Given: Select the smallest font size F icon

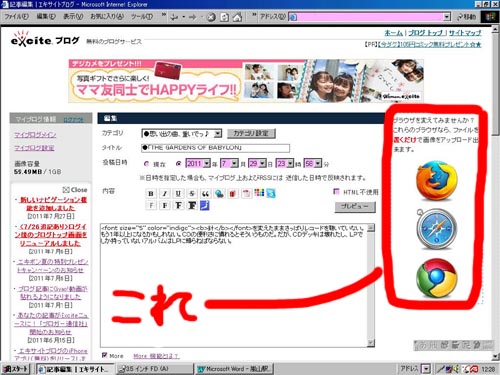Looking at the screenshot, I should [x=151, y=205].
